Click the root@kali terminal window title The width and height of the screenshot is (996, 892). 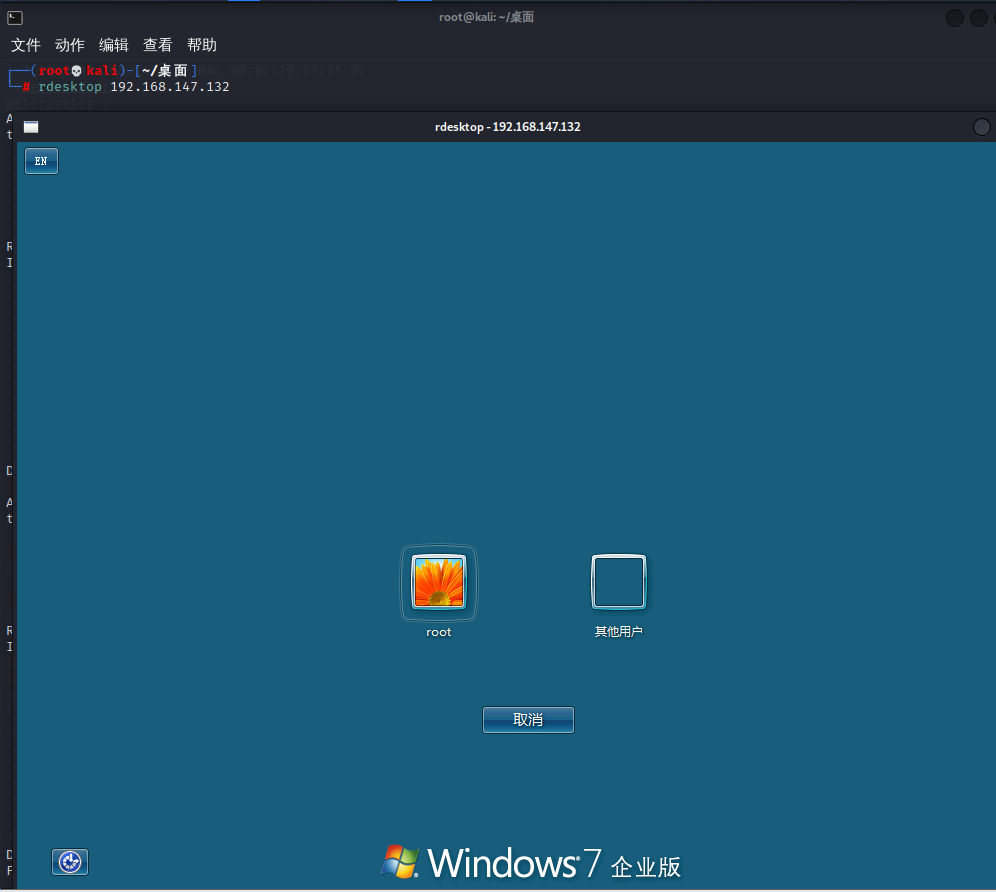pos(487,17)
